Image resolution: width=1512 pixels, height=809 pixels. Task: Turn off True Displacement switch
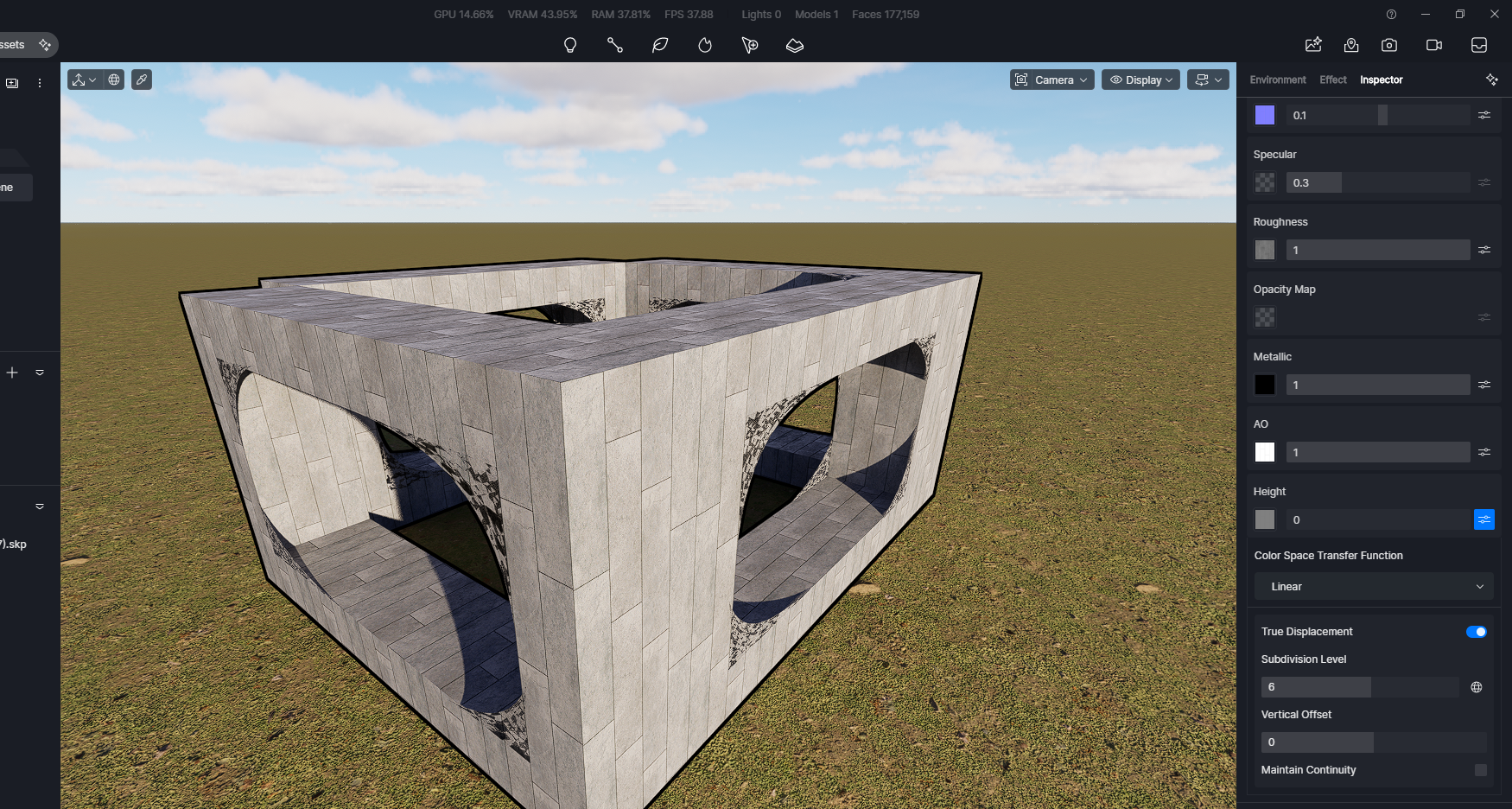(1476, 632)
